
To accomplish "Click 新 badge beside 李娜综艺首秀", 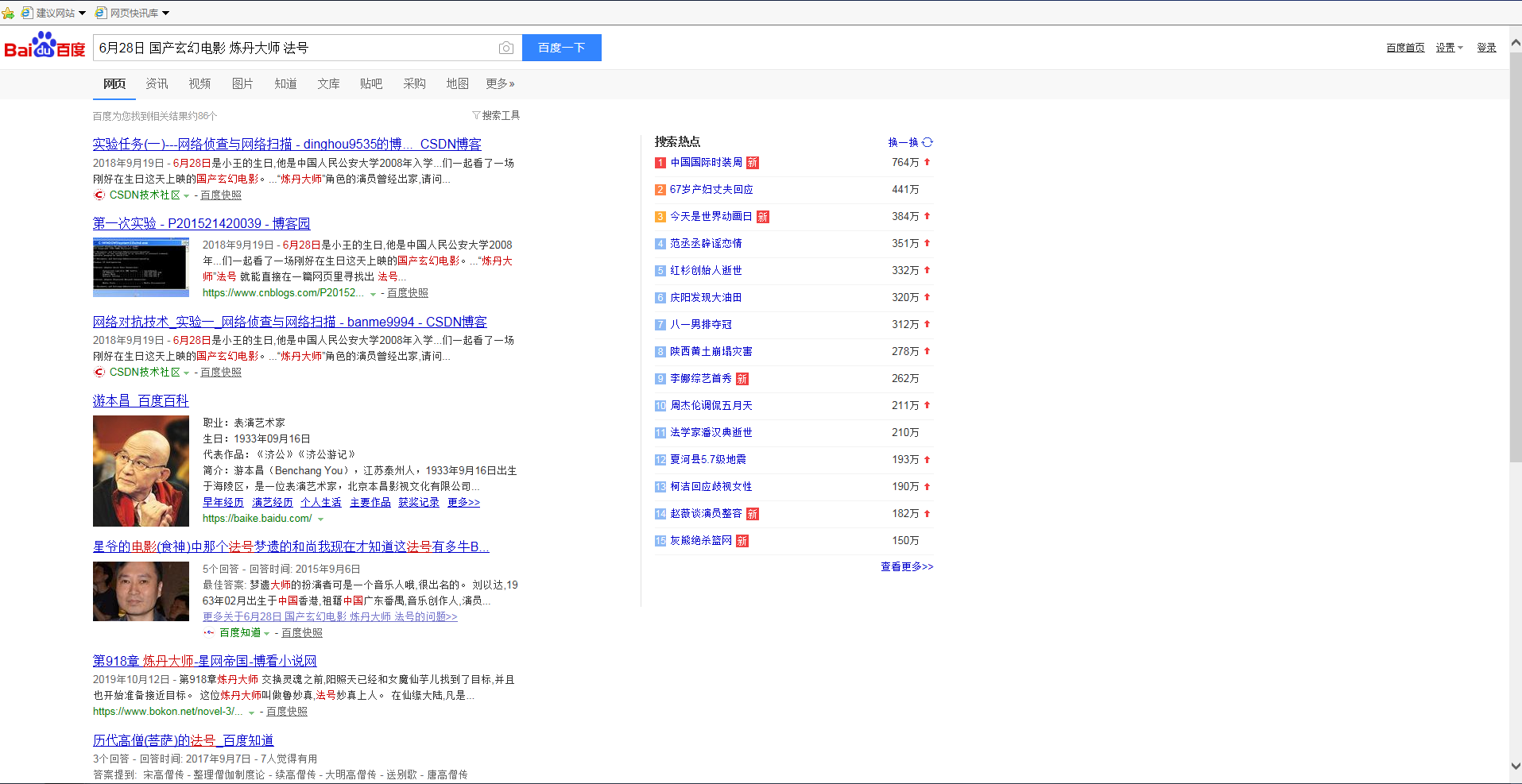I will click(x=742, y=379).
